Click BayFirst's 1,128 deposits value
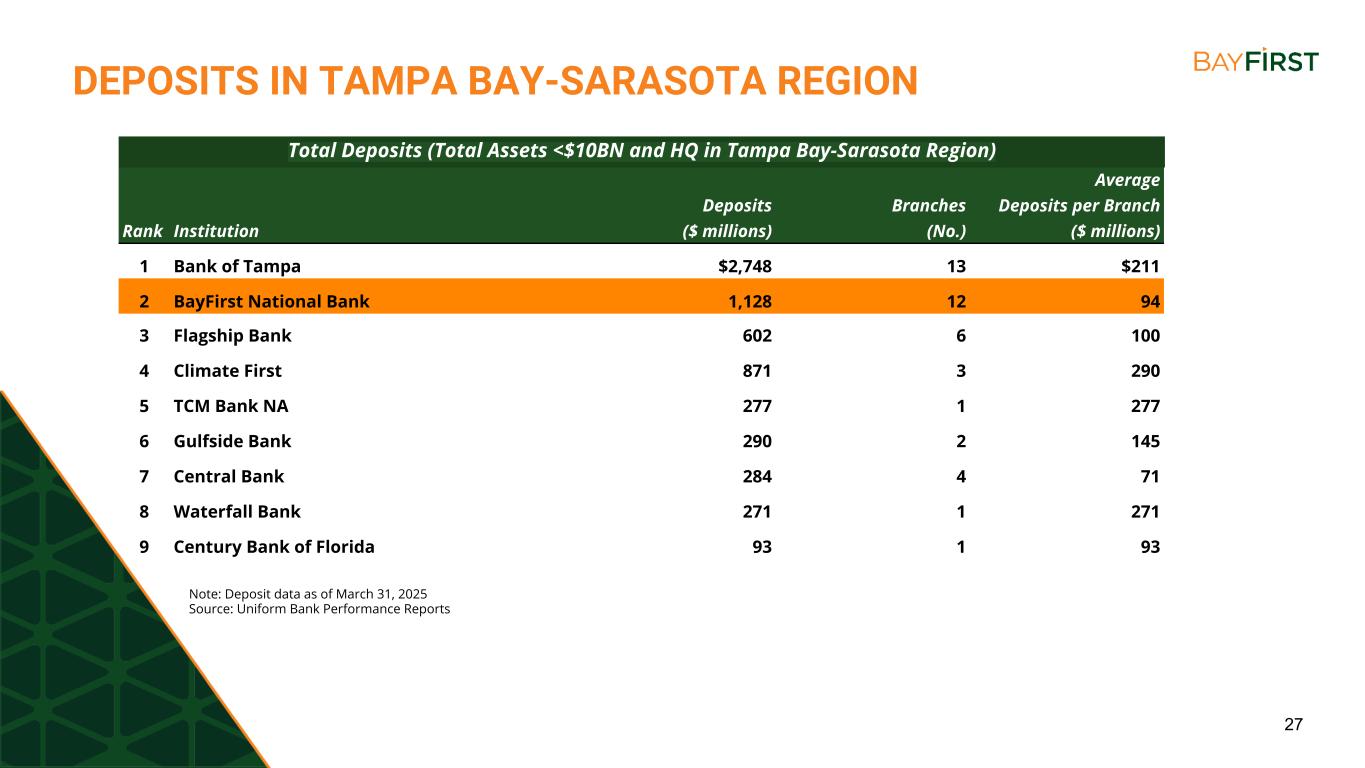This screenshot has width=1365, height=768. coord(749,301)
